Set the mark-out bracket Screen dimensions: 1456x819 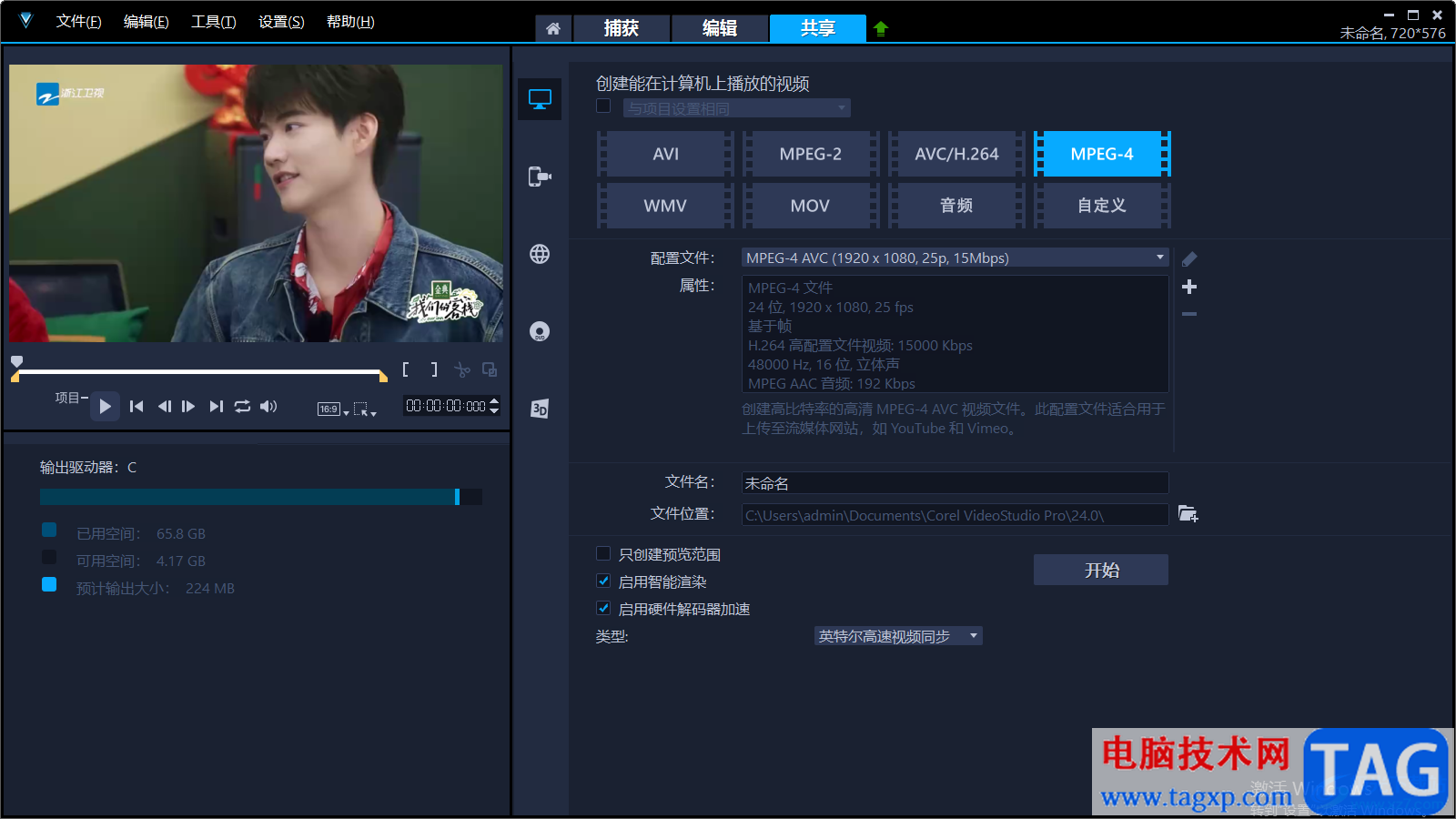(x=434, y=369)
